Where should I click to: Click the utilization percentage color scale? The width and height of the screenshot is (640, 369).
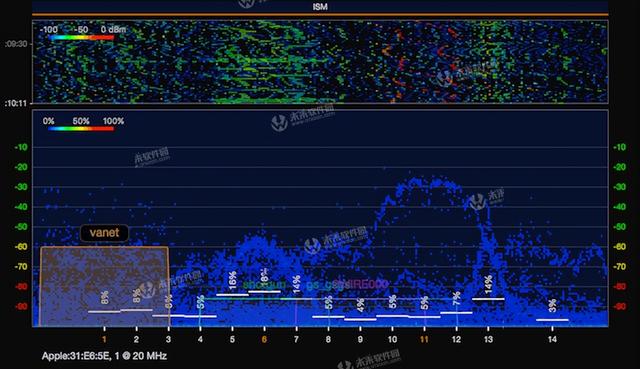coord(81,129)
